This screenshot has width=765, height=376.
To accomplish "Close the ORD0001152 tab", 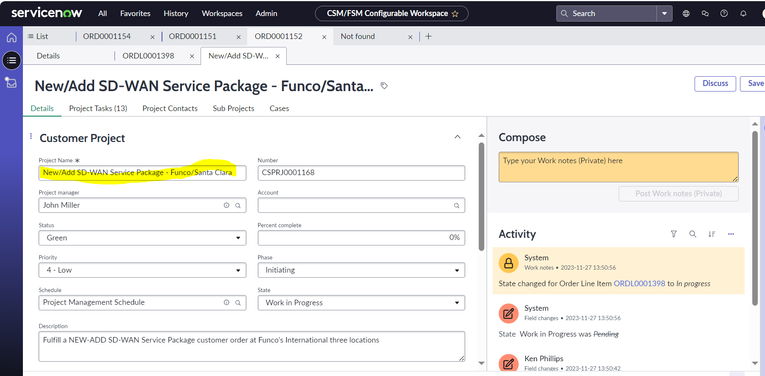I will (x=324, y=37).
